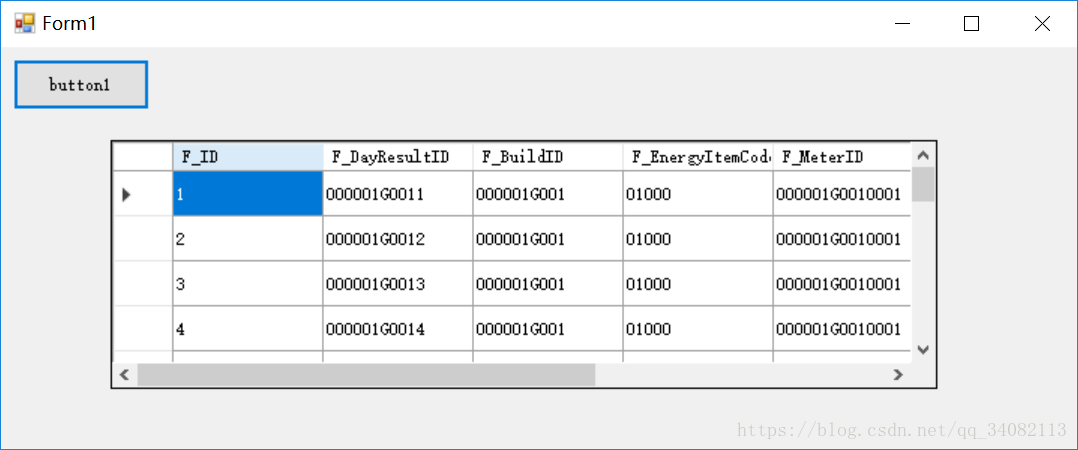The height and width of the screenshot is (450, 1078).
Task: Select F_MeterID cell in row 000001G0014
Action: [842, 328]
